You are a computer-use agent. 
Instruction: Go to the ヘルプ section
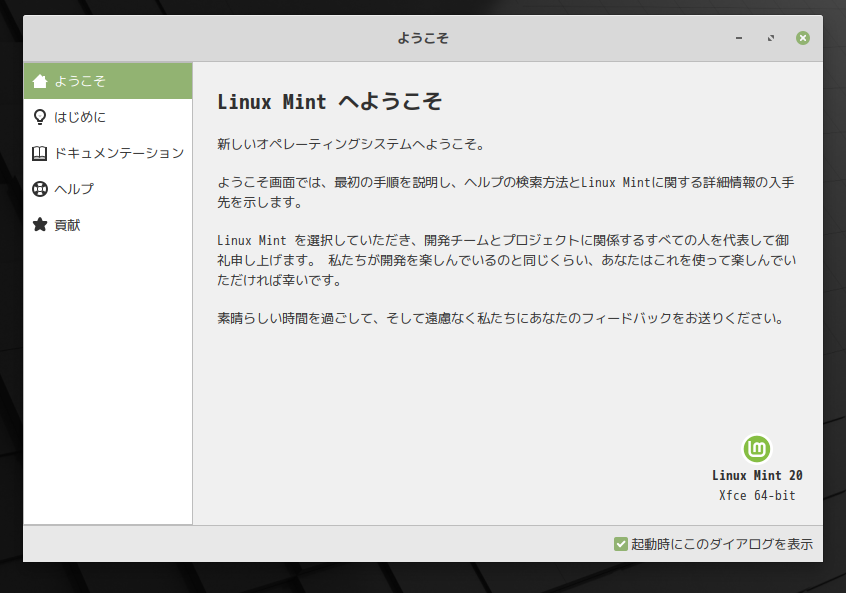point(108,189)
